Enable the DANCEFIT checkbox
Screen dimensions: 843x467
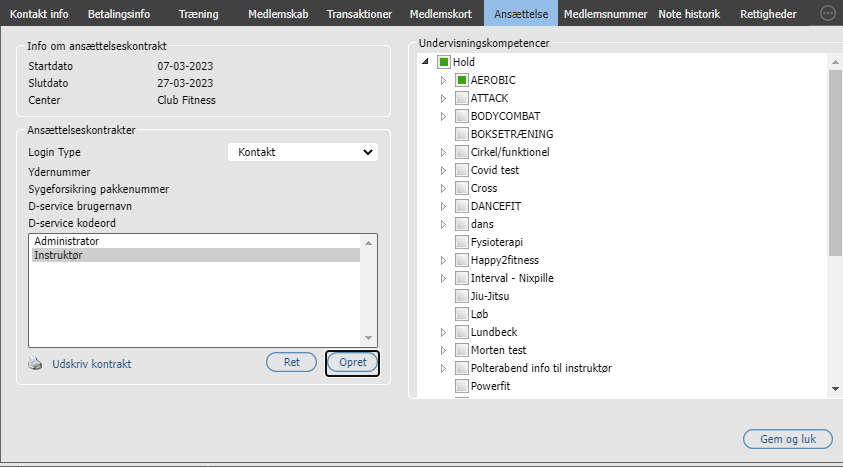click(x=461, y=206)
